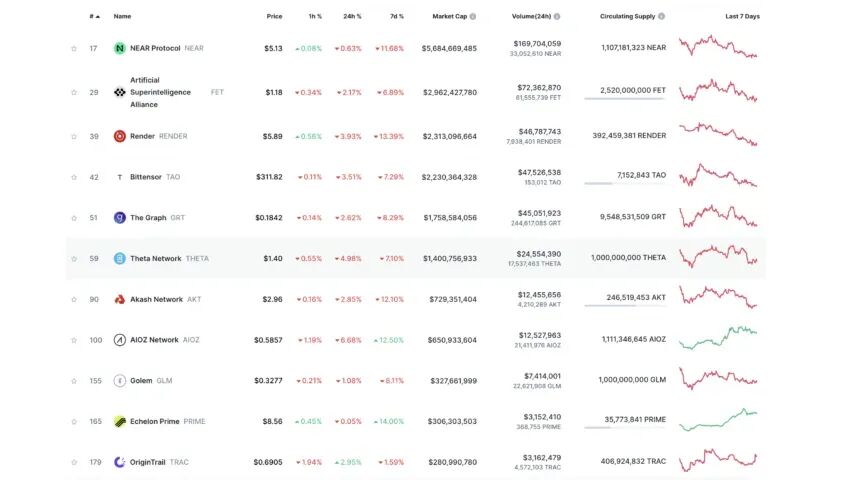850x480 pixels.
Task: Click the Theta Network coin logo
Action: point(120,258)
